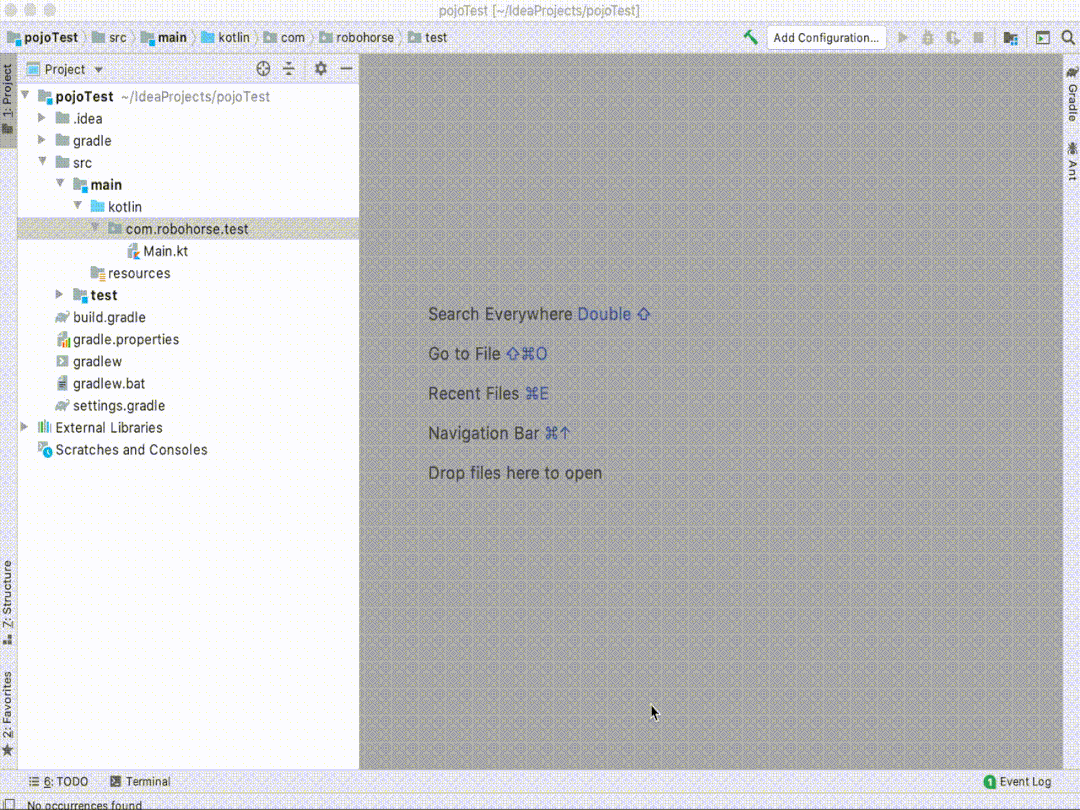Select Main.kt in the project tree
Image resolution: width=1080 pixels, height=810 pixels.
point(166,250)
